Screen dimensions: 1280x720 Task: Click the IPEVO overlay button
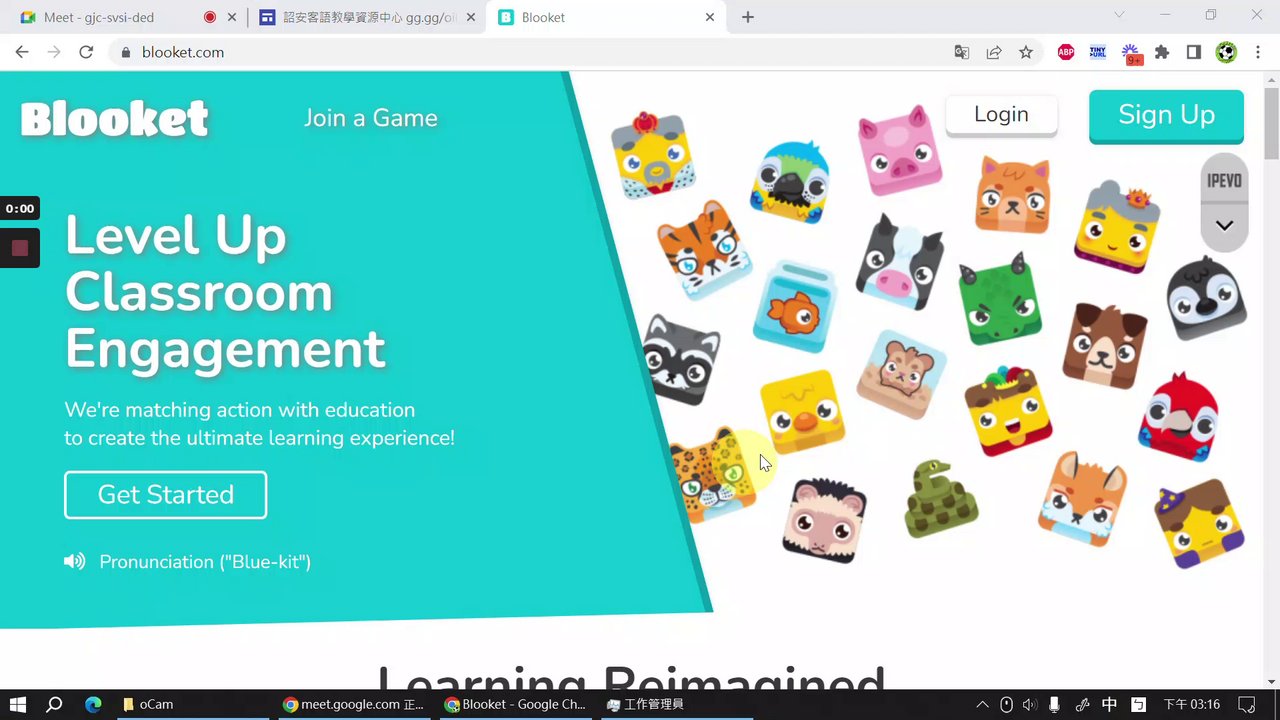tap(1224, 181)
